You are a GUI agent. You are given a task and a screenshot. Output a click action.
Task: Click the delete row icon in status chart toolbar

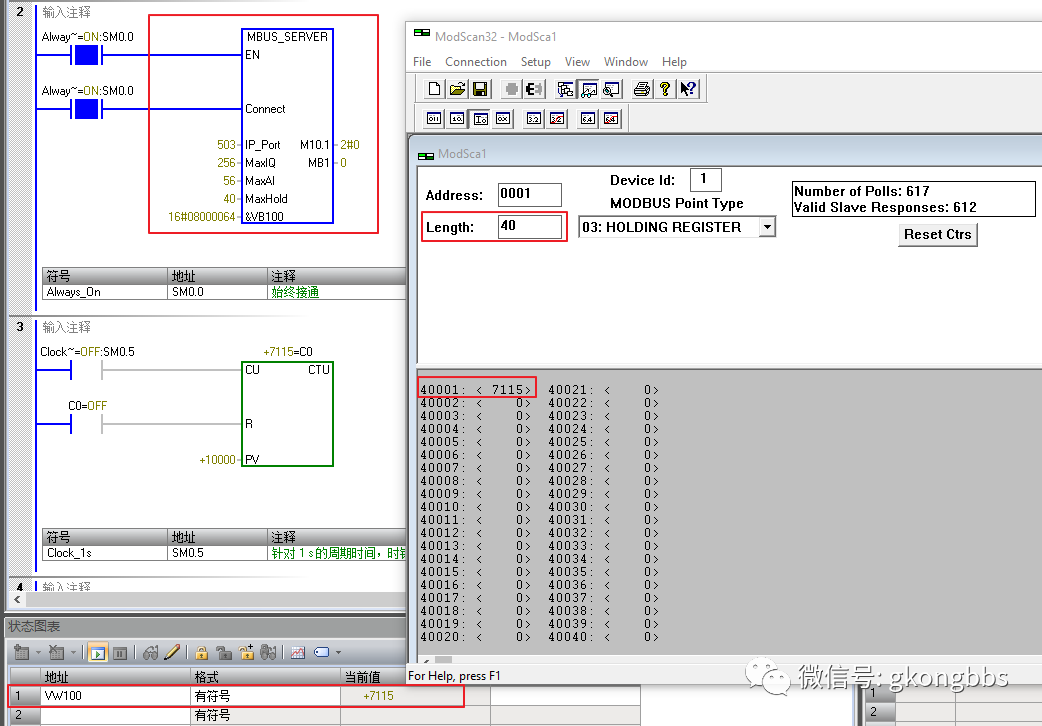point(57,653)
